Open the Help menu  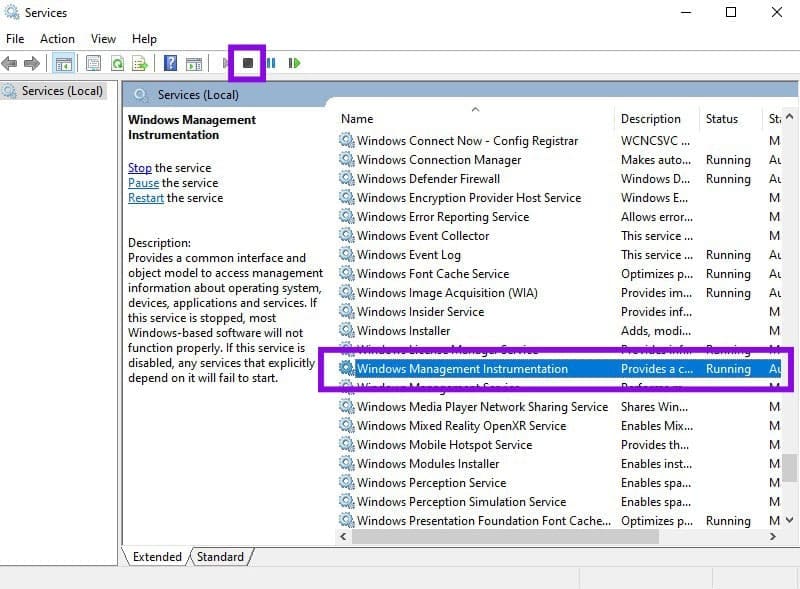coord(144,39)
